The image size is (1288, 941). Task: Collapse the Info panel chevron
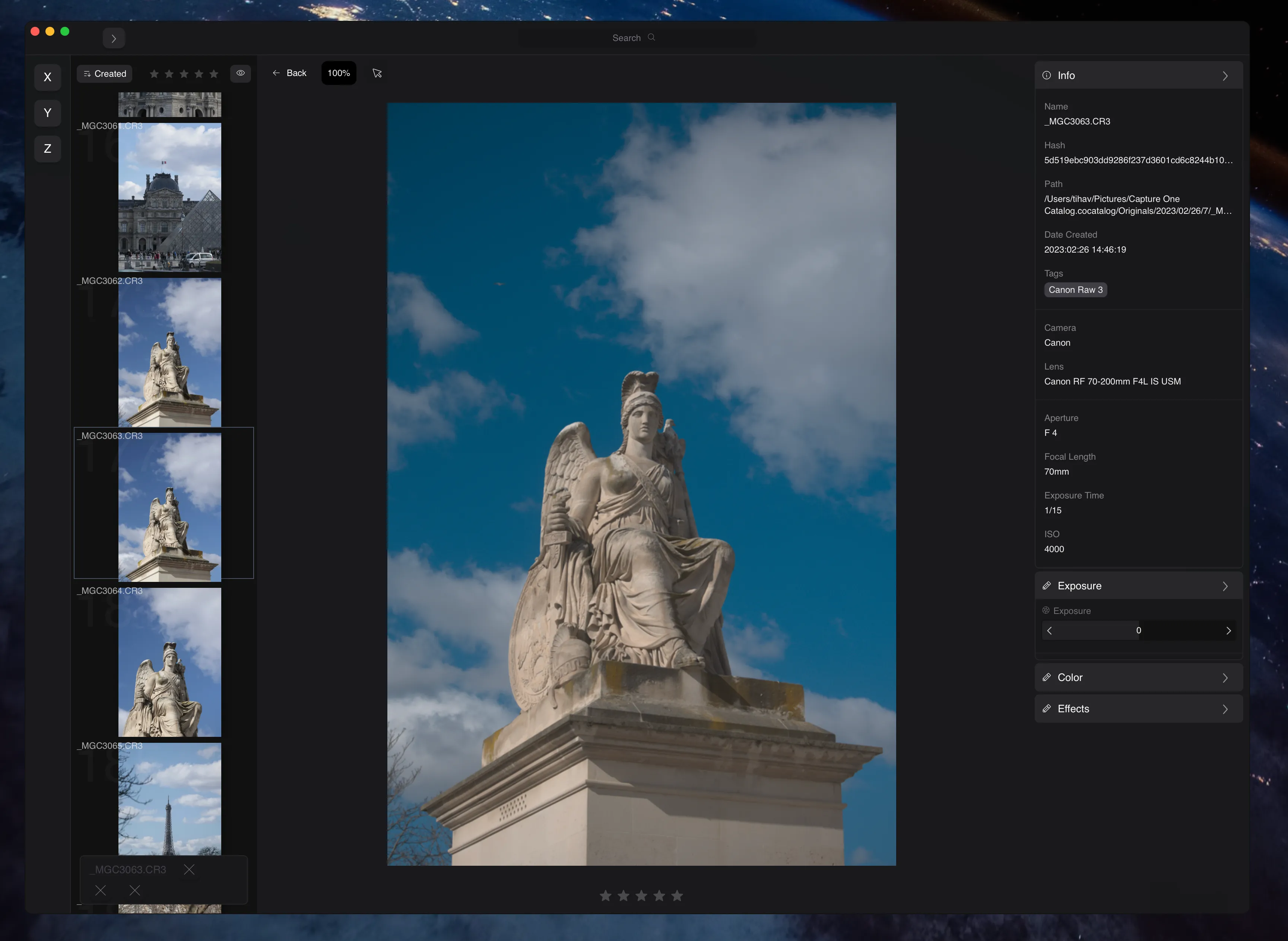point(1225,76)
